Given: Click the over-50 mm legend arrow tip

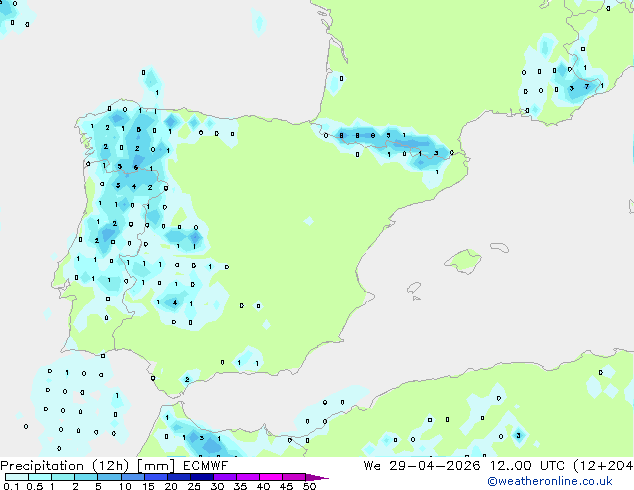Looking at the screenshot, I should pos(317,477).
